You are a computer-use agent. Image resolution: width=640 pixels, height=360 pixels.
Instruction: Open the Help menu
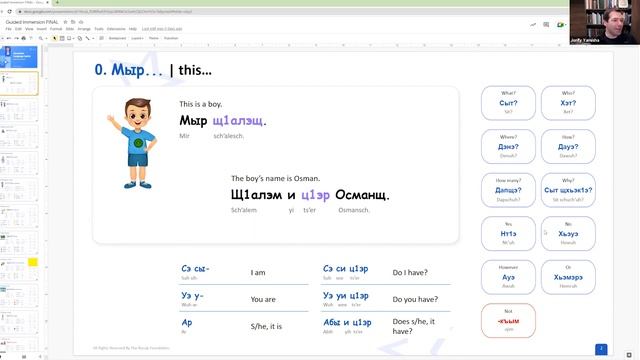[x=133, y=29]
